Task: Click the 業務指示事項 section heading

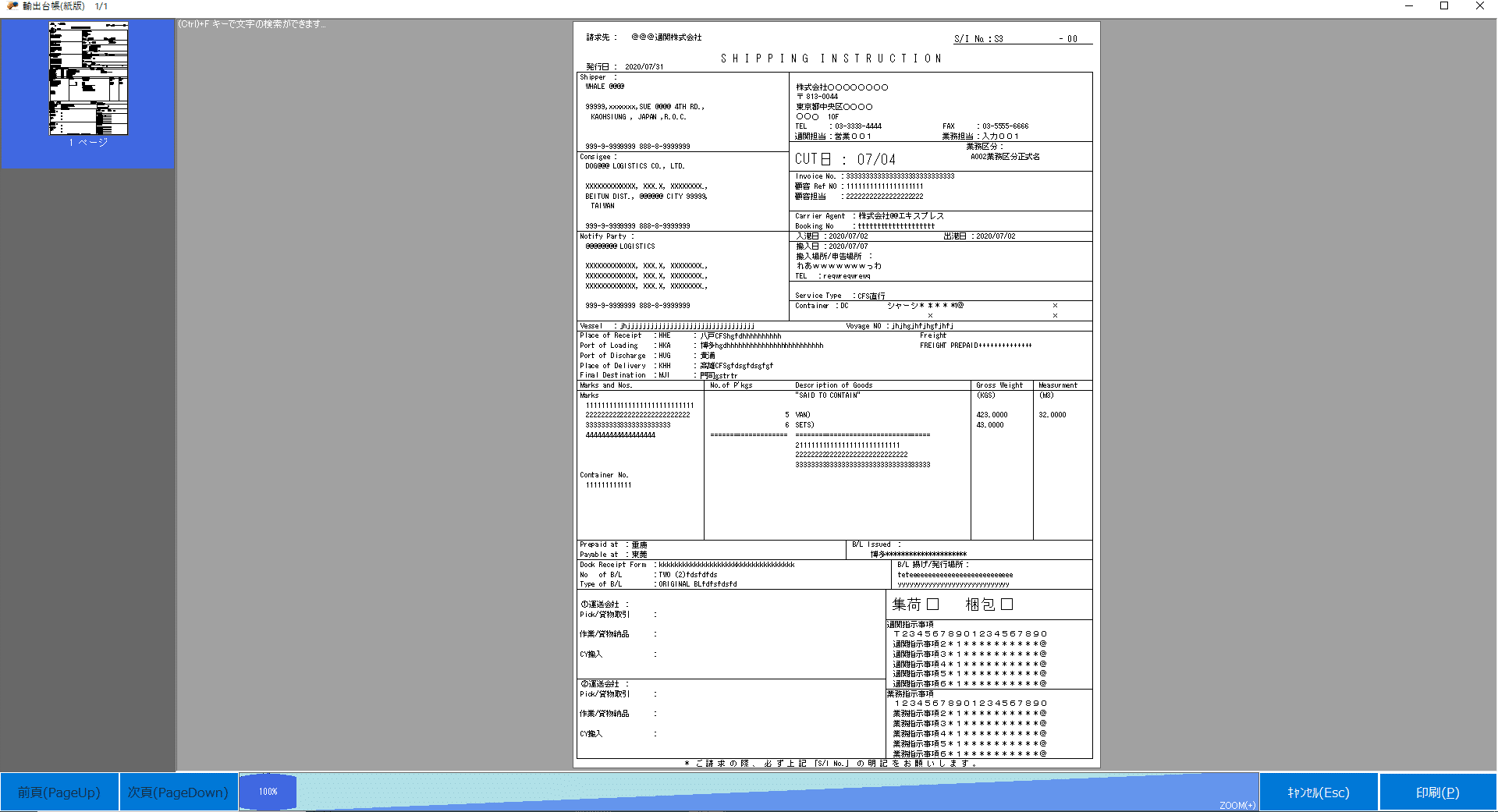Action: tap(910, 693)
